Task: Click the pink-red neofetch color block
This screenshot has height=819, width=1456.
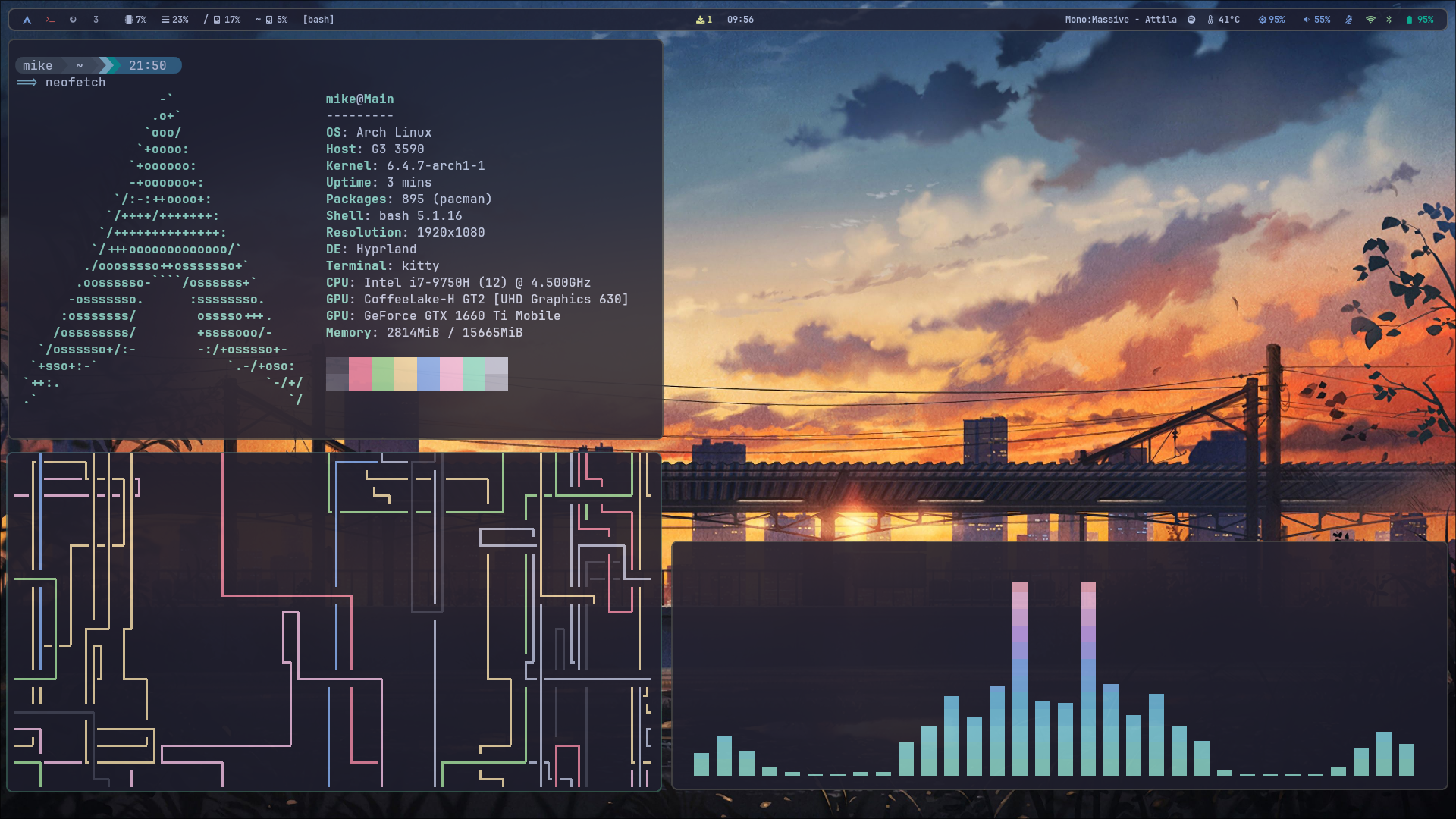Action: pos(360,374)
